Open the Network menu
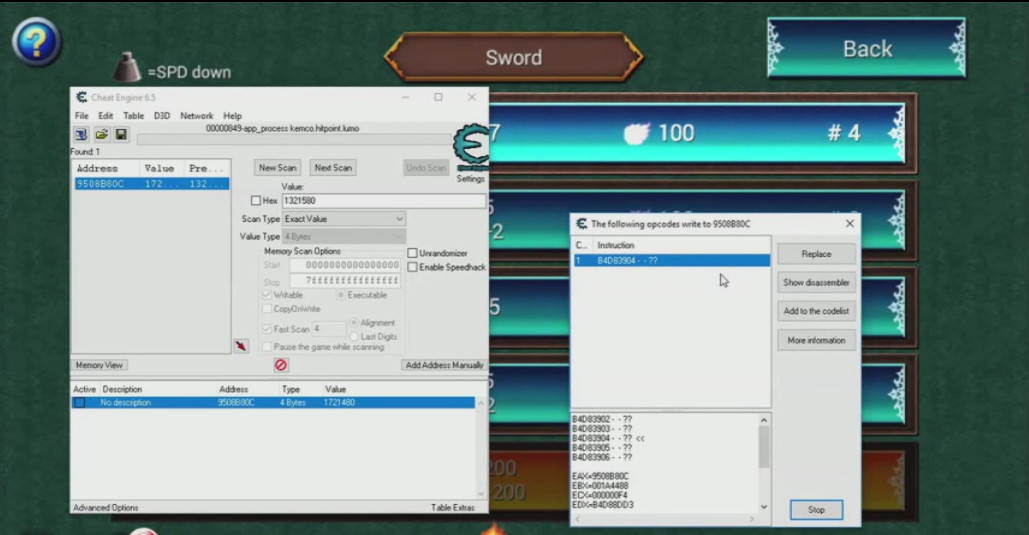This screenshot has height=535, width=1029. coord(196,116)
